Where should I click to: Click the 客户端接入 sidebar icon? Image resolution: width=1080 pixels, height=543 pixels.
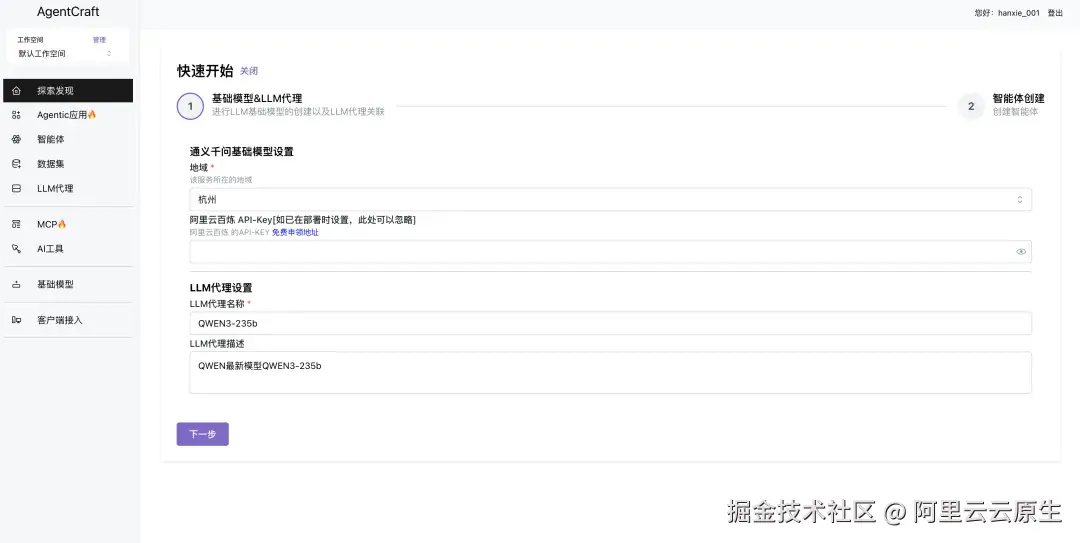pyautogui.click(x=17, y=320)
